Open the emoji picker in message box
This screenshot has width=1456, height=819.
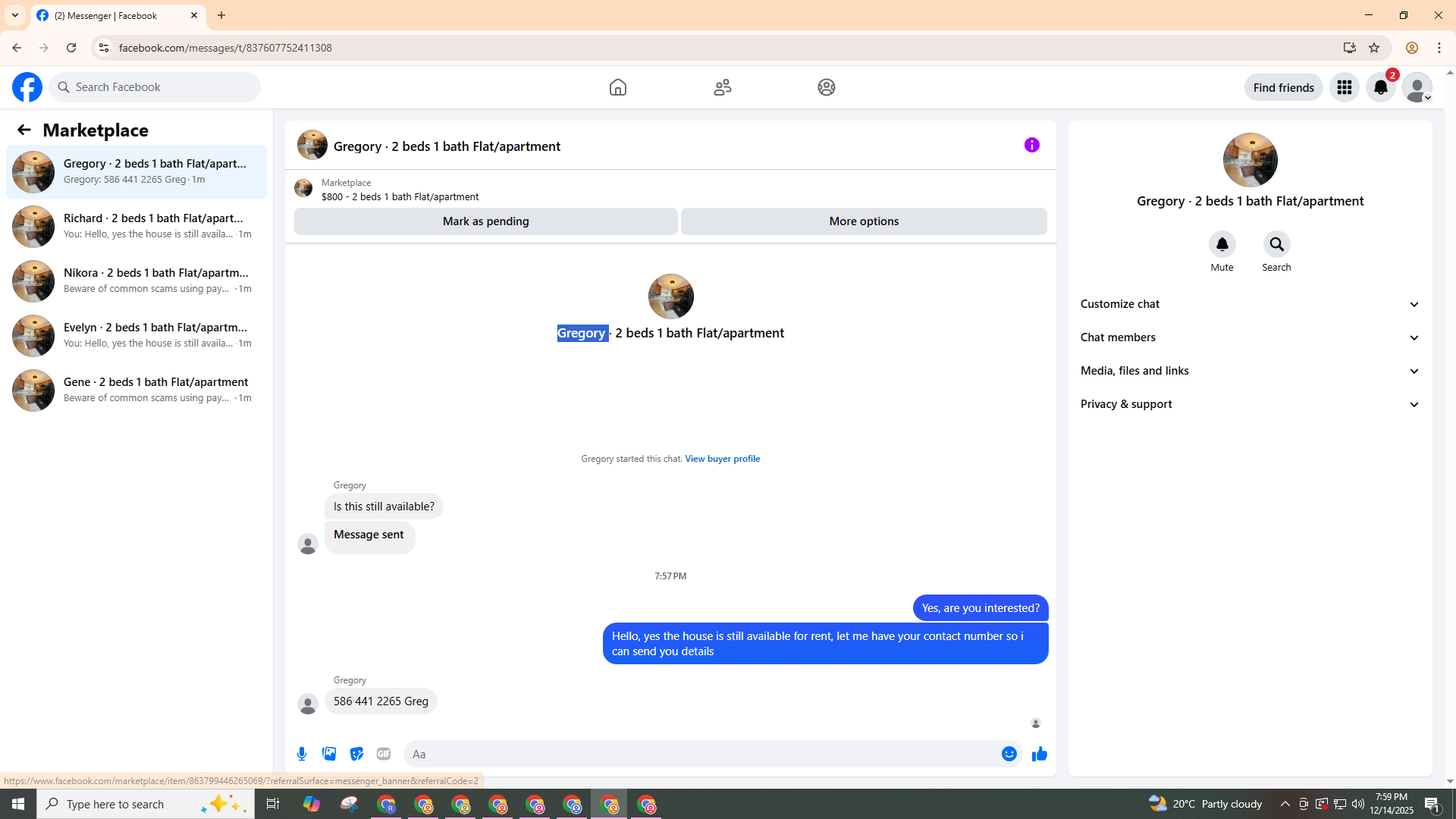[1009, 754]
